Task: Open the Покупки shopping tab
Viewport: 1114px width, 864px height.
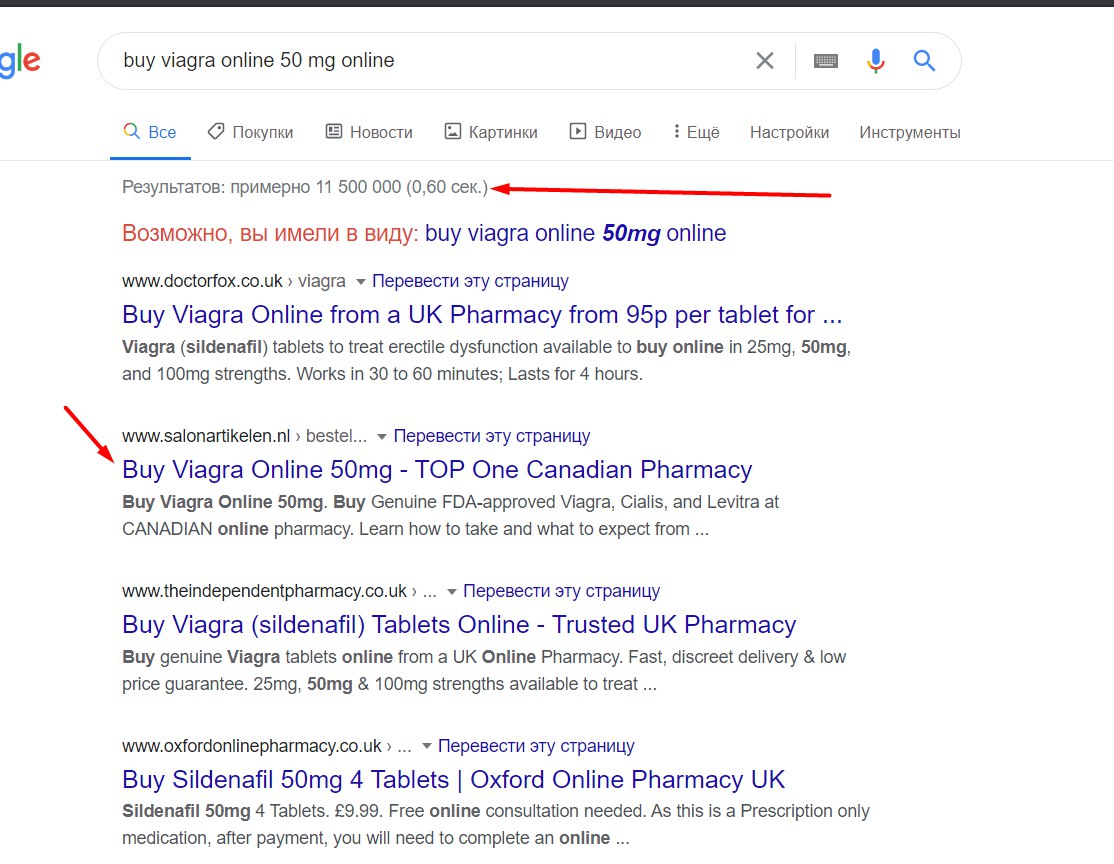Action: click(x=250, y=132)
